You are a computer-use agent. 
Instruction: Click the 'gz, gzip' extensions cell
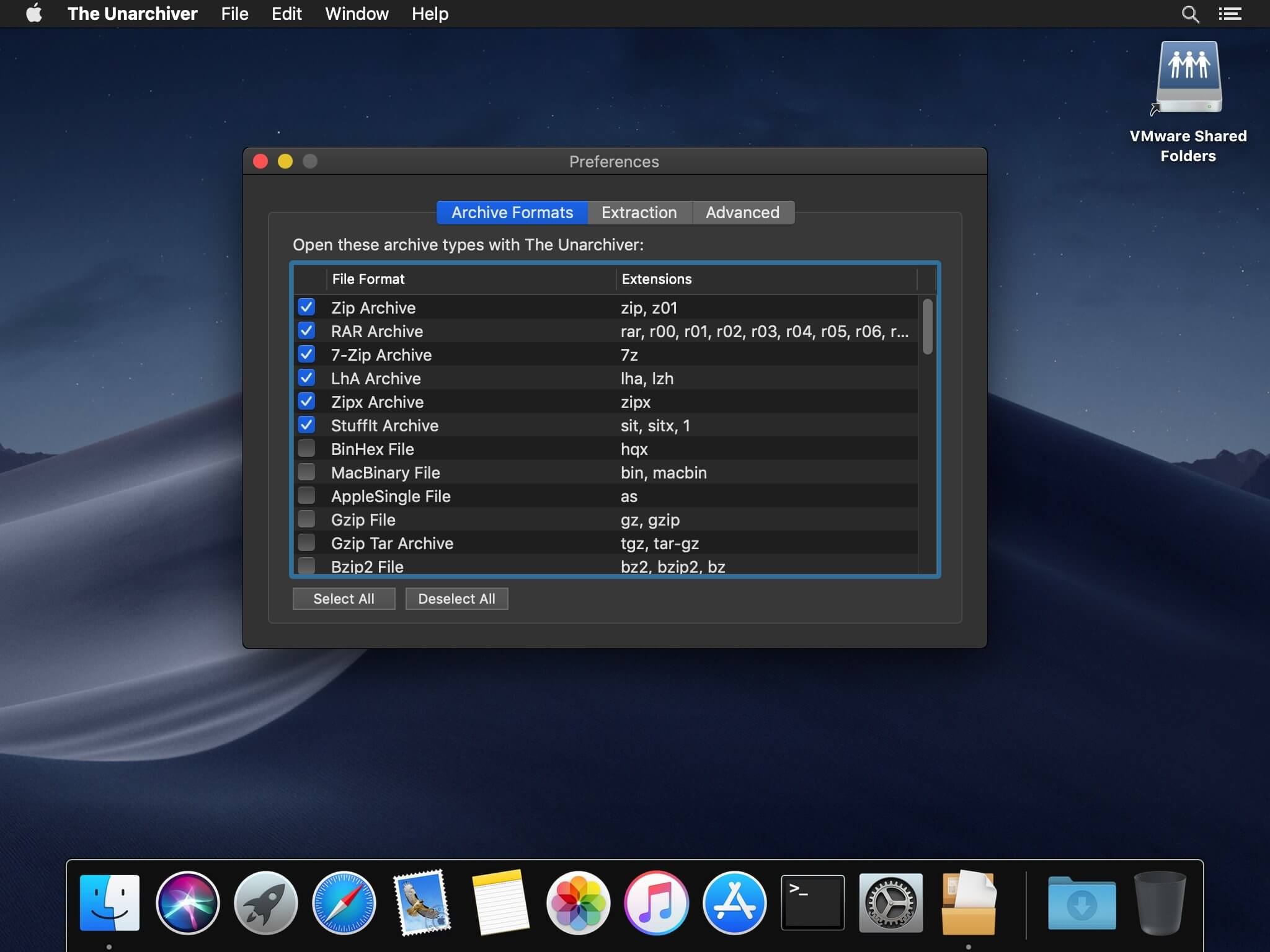point(650,519)
